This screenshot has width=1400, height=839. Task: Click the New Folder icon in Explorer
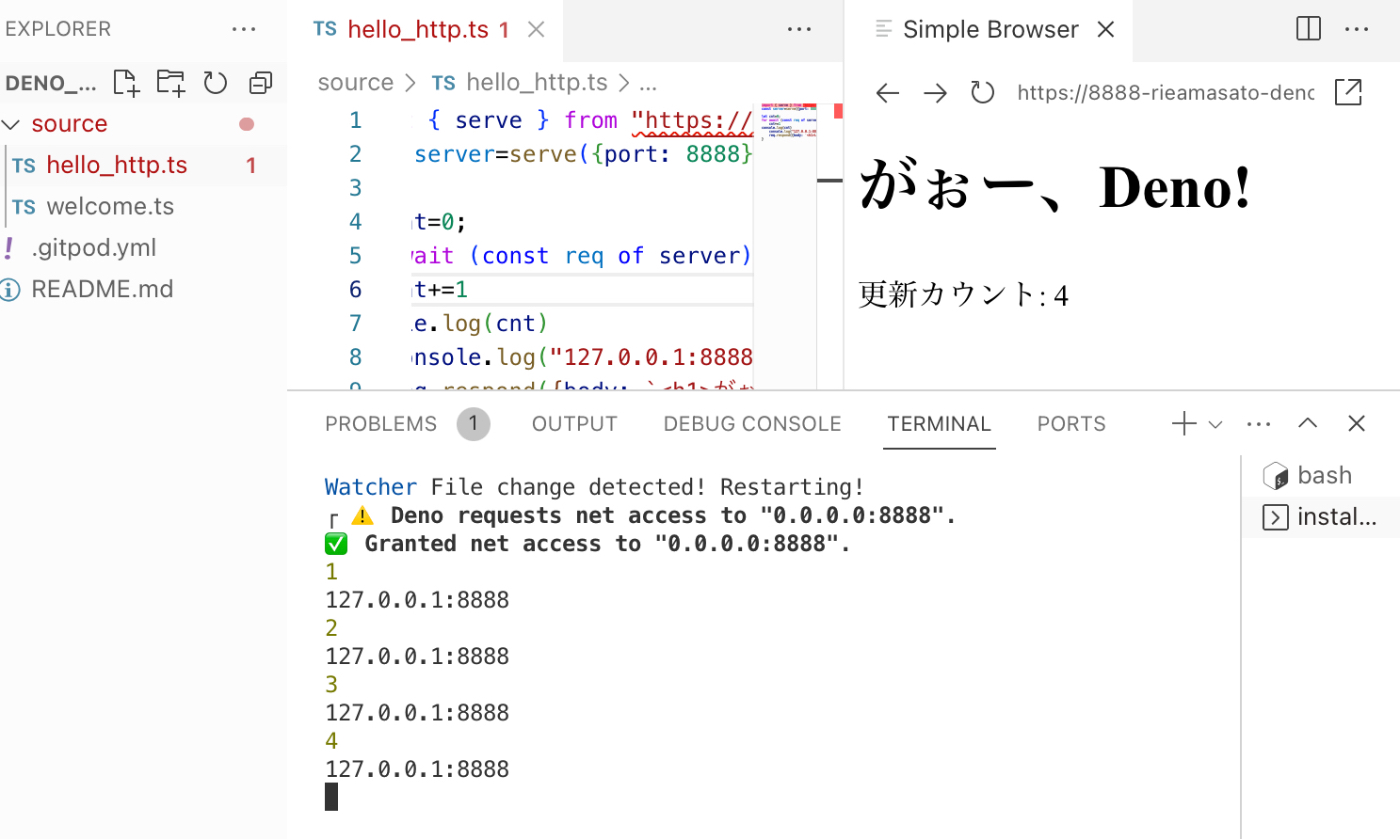170,83
